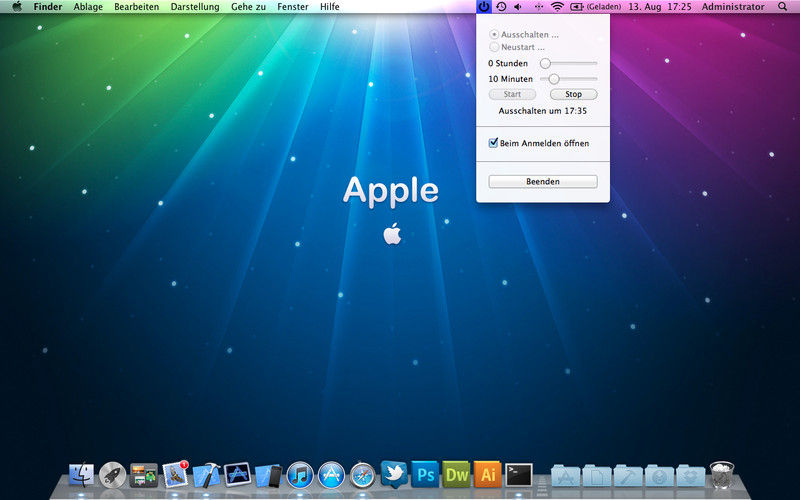Launch Dreamweaver from the Dock
This screenshot has width=800, height=500.
(x=456, y=474)
